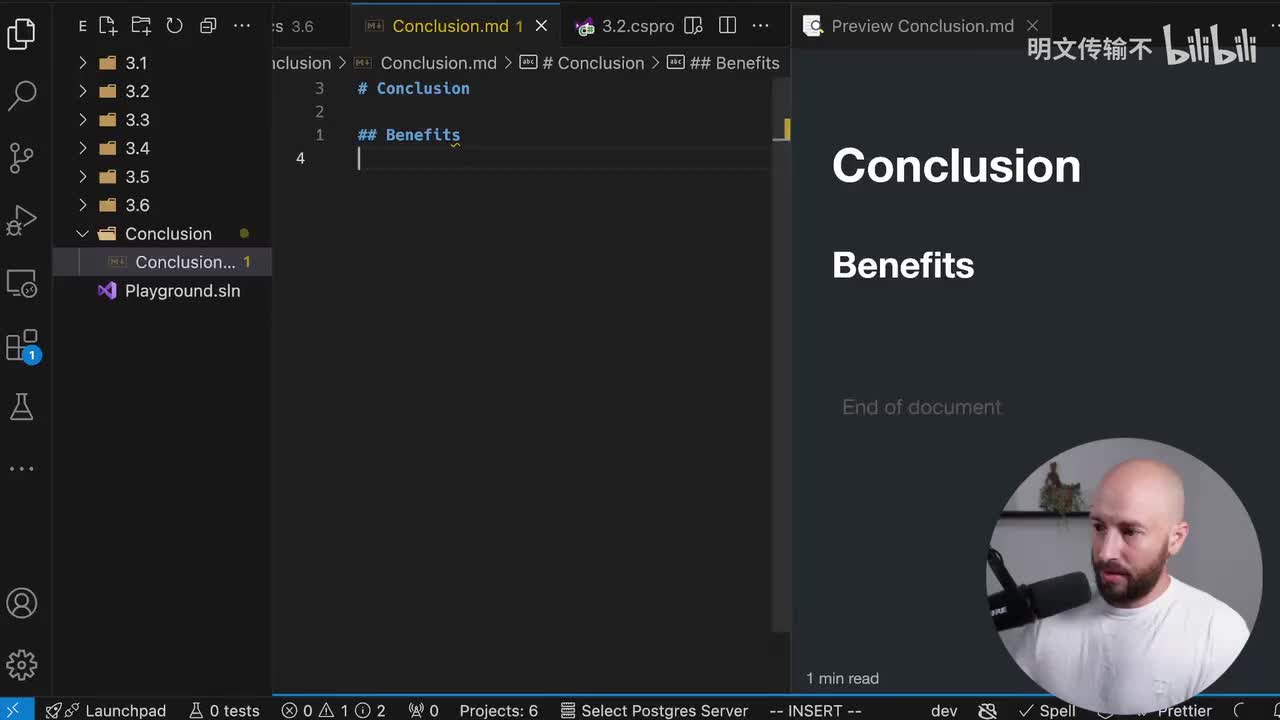The image size is (1280, 720).
Task: Switch to the Preview Conclusion.md tab
Action: pyautogui.click(x=922, y=26)
